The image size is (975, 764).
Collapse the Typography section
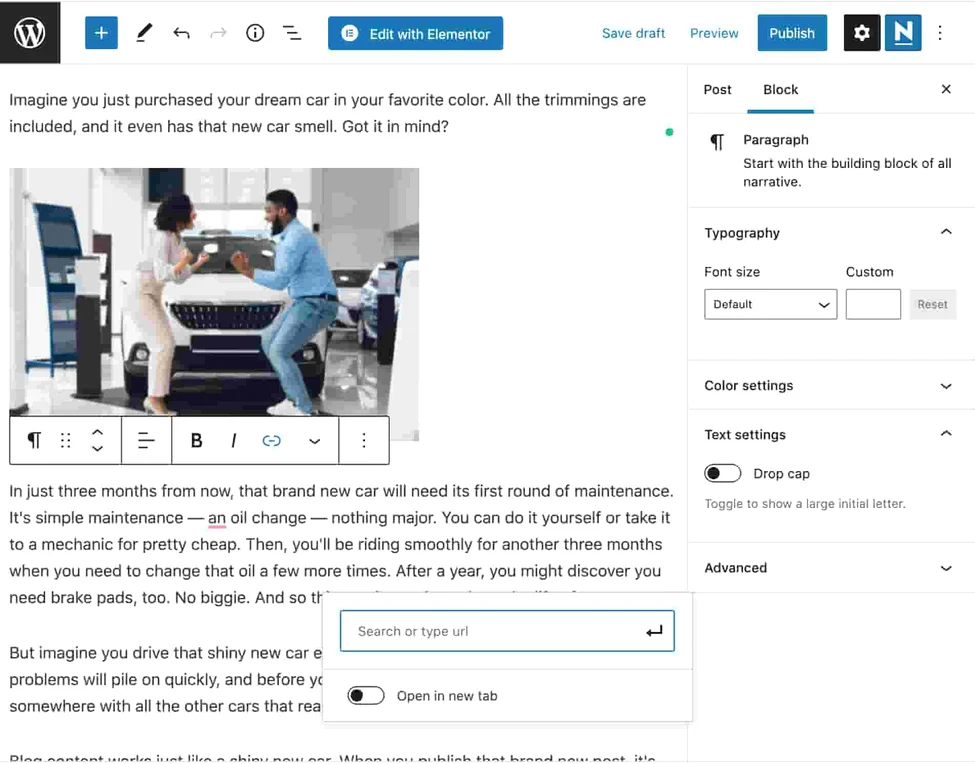(x=945, y=233)
